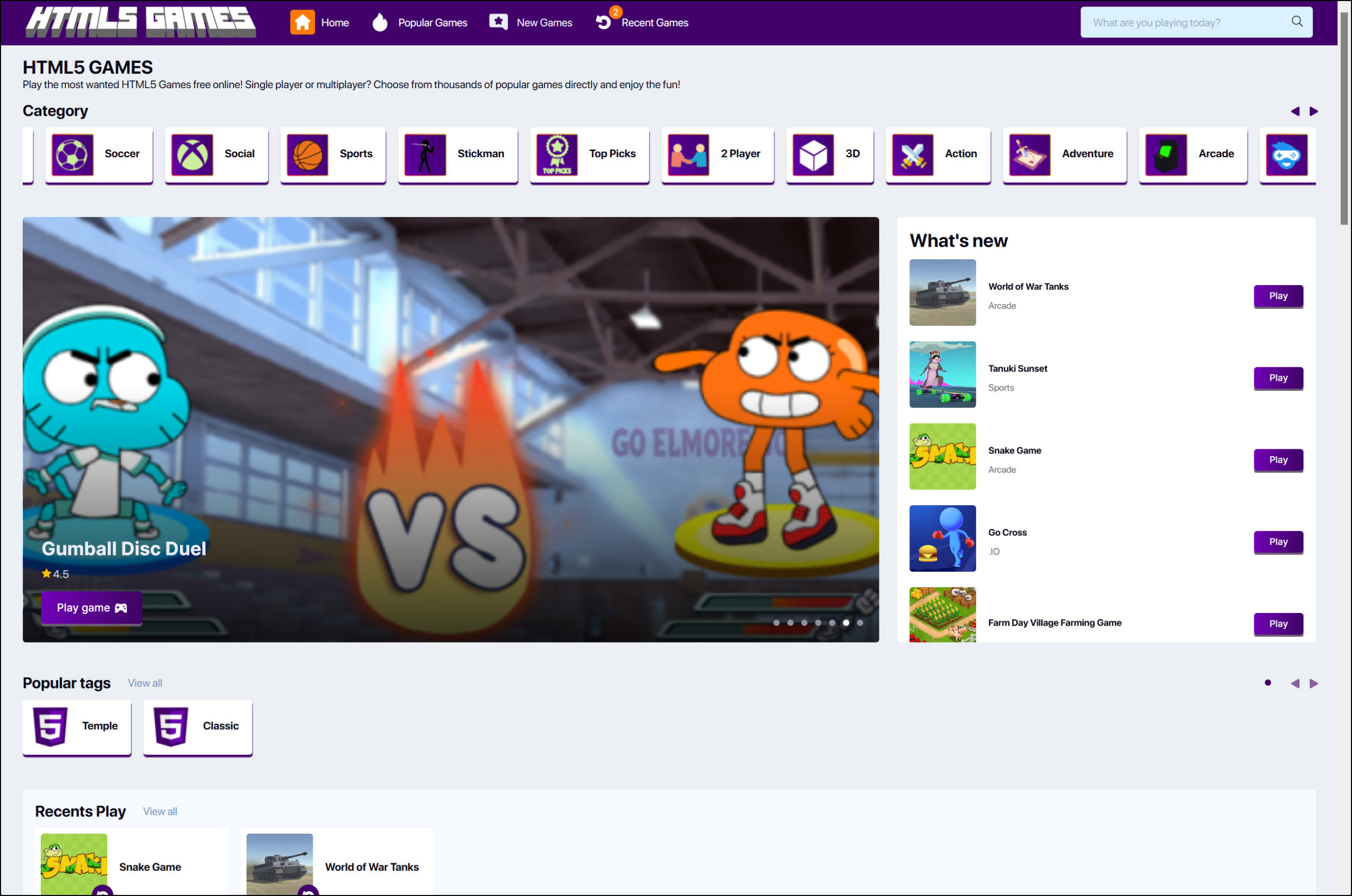
Task: Open Recent Games with notification badge
Action: point(642,22)
